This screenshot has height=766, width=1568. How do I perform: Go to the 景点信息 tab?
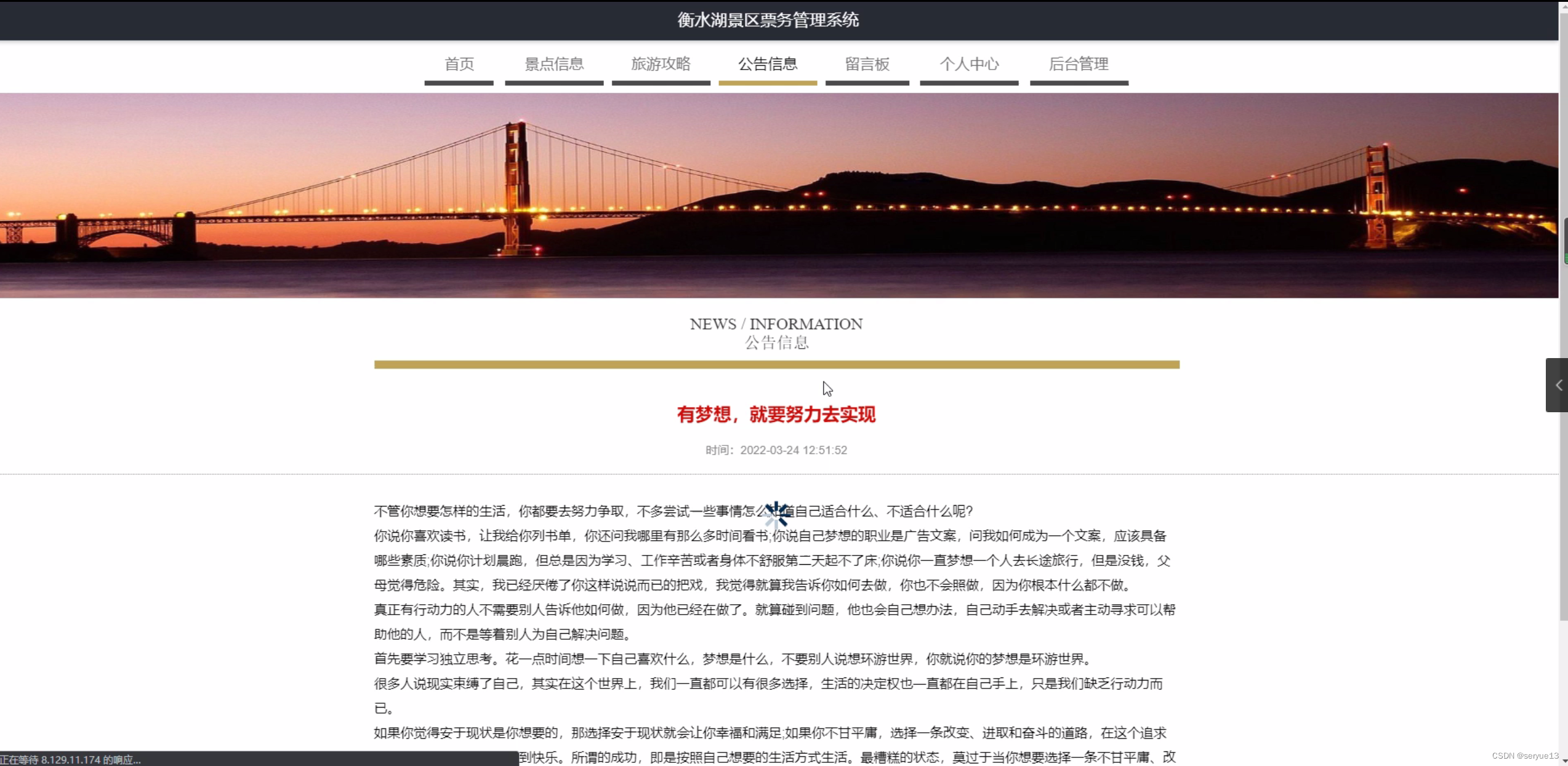coord(553,64)
